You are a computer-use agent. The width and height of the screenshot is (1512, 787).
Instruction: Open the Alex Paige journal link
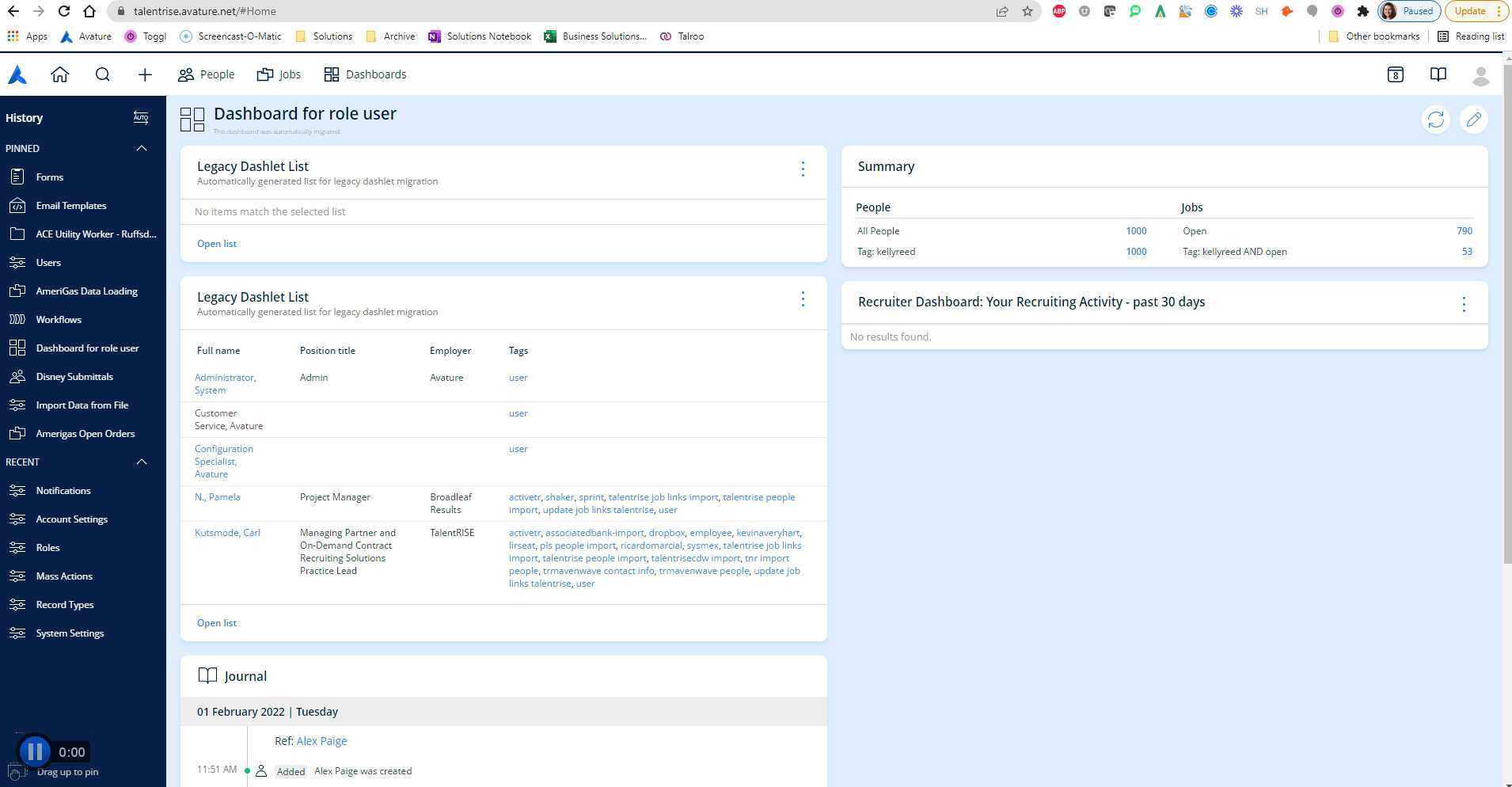[x=321, y=740]
